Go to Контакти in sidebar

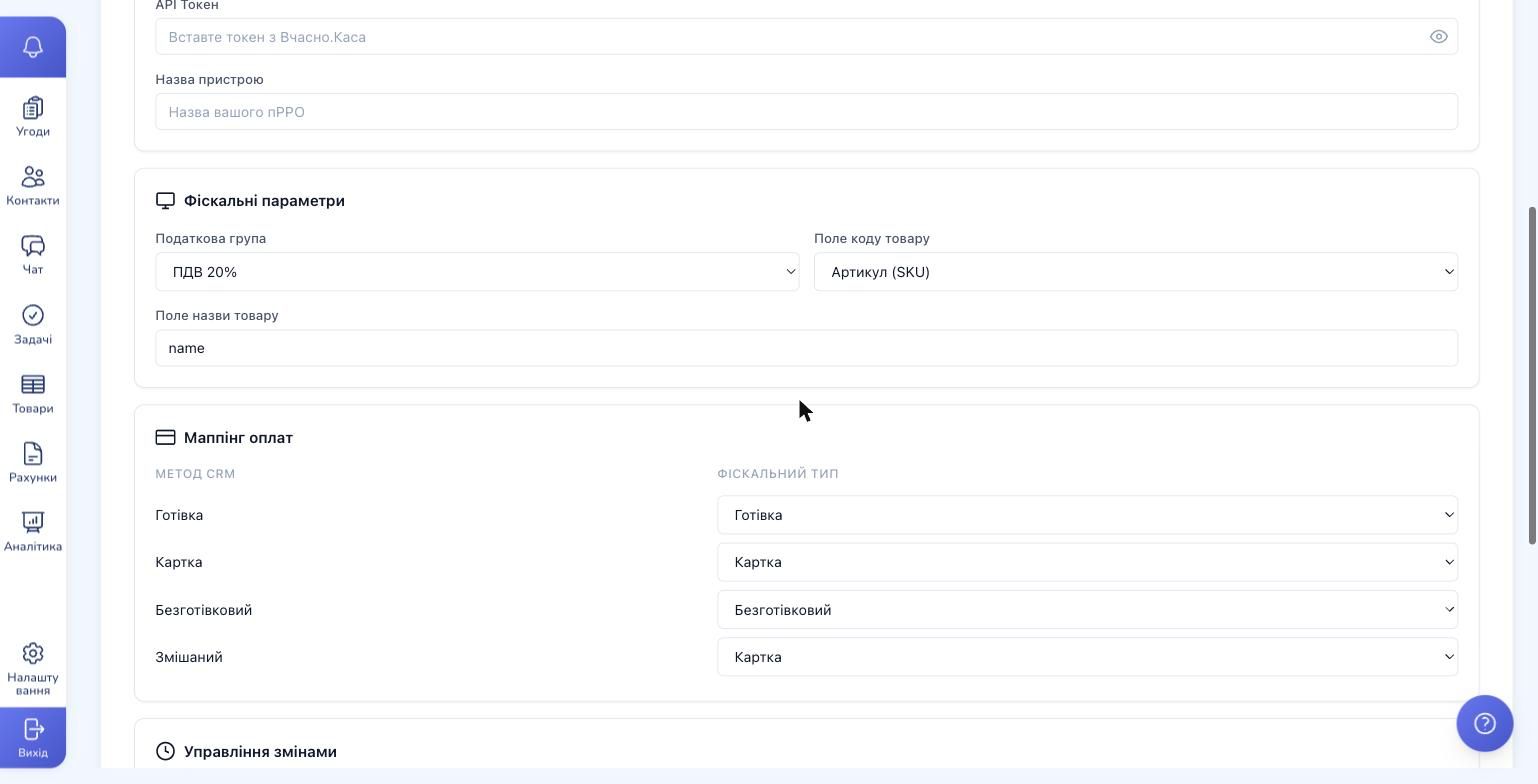click(x=33, y=186)
